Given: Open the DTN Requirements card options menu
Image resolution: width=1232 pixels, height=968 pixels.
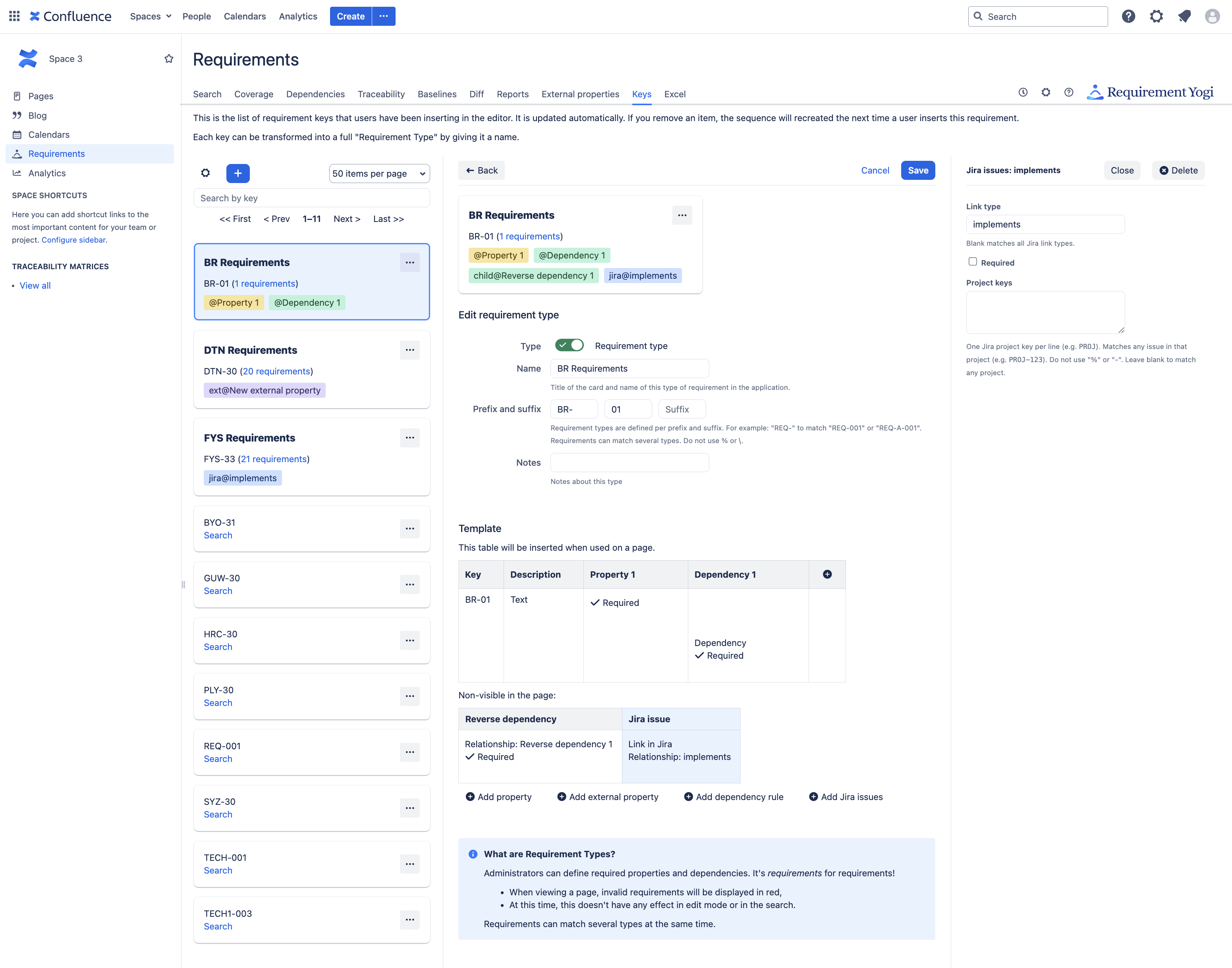Looking at the screenshot, I should [x=409, y=350].
